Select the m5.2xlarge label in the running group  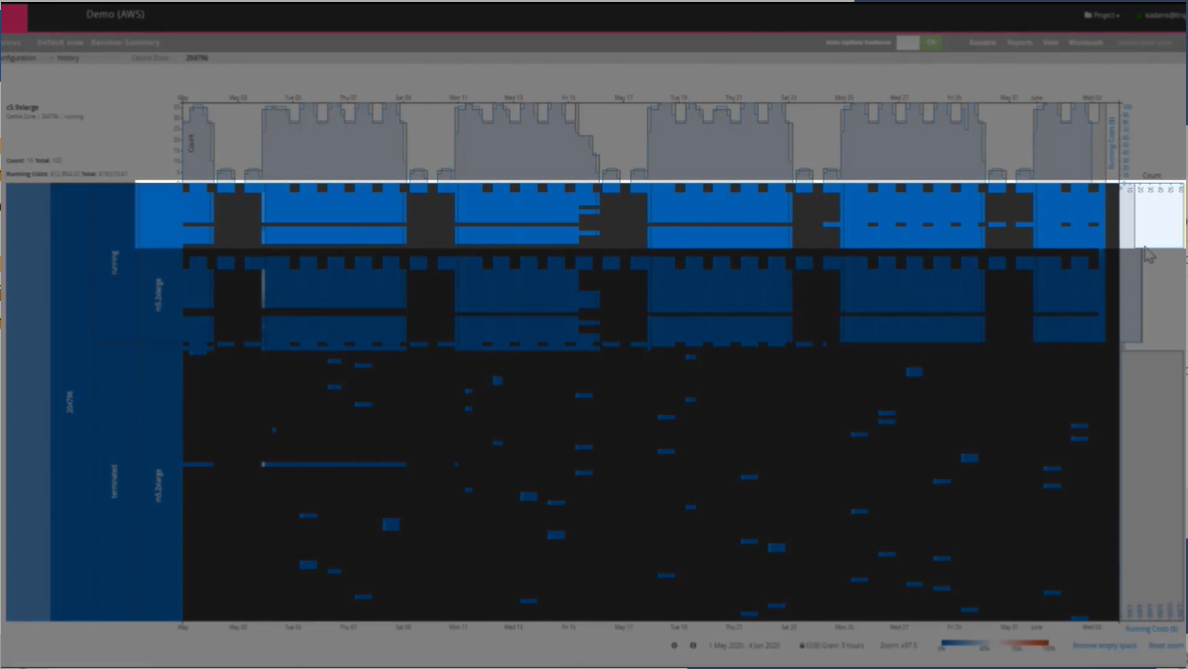tap(158, 295)
